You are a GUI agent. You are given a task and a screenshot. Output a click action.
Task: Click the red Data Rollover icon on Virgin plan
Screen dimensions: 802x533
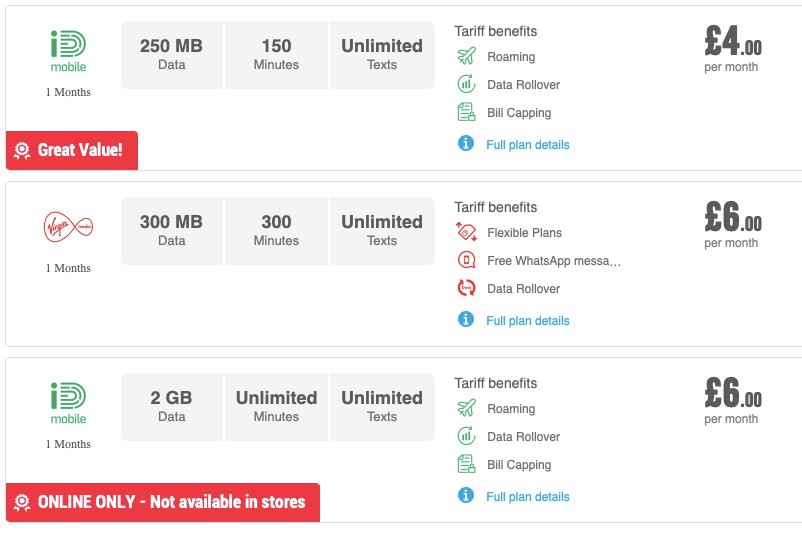pos(465,289)
